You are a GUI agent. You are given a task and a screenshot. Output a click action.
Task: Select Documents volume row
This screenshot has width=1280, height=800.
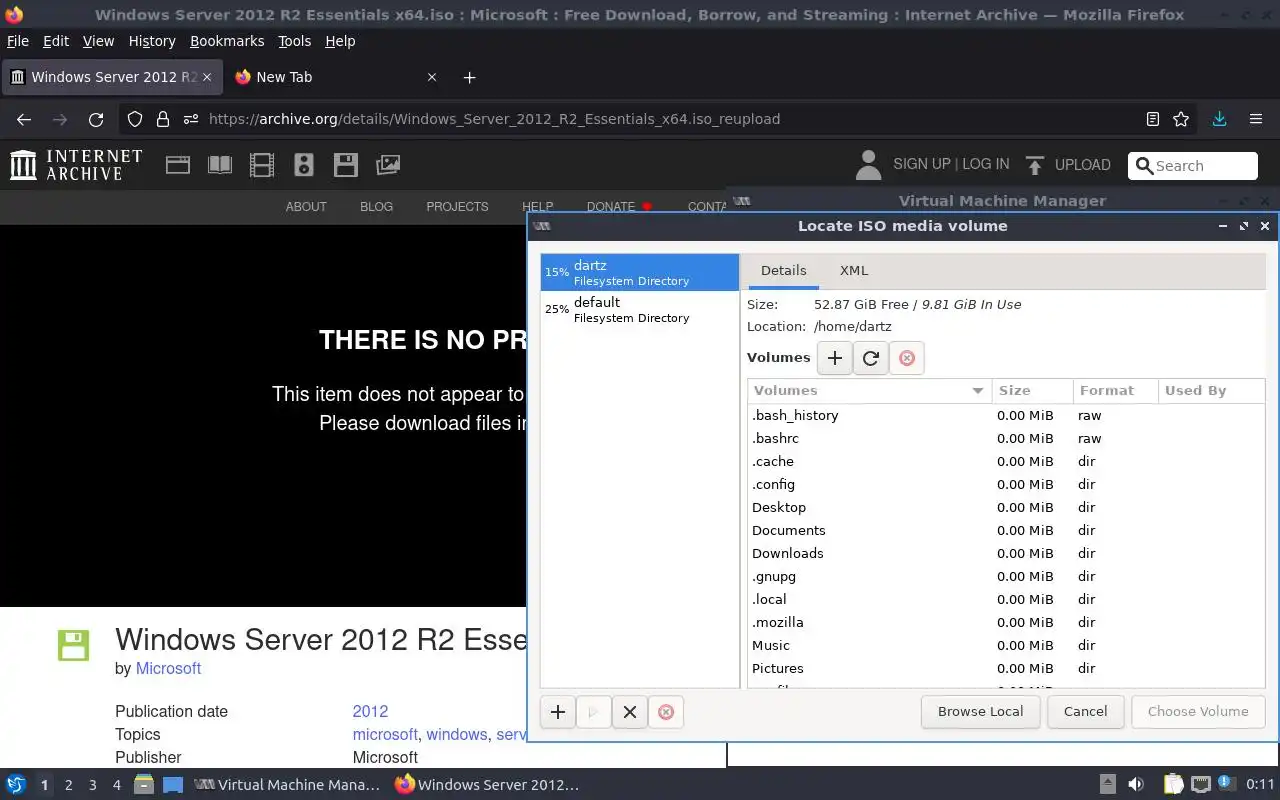coord(1006,531)
